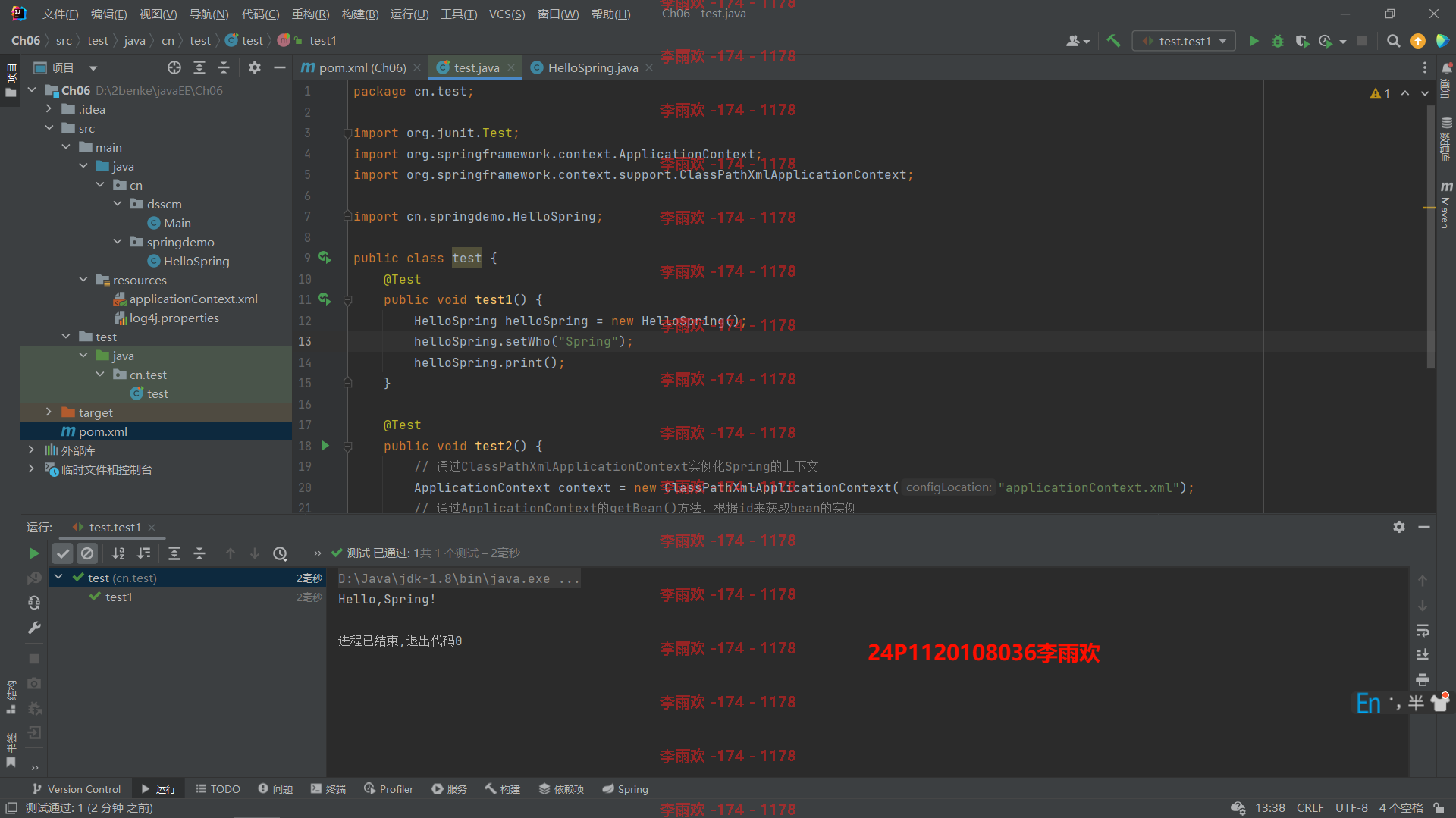Toggle rerun failed tests icon
This screenshot has width=1456, height=818.
click(34, 578)
